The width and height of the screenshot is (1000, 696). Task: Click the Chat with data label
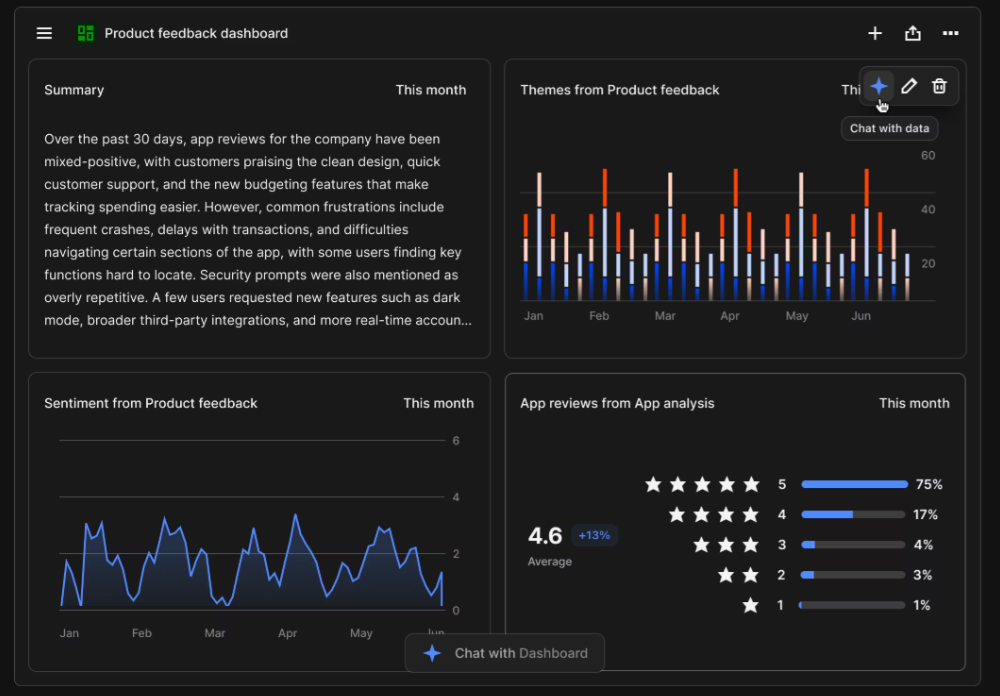tap(889, 128)
